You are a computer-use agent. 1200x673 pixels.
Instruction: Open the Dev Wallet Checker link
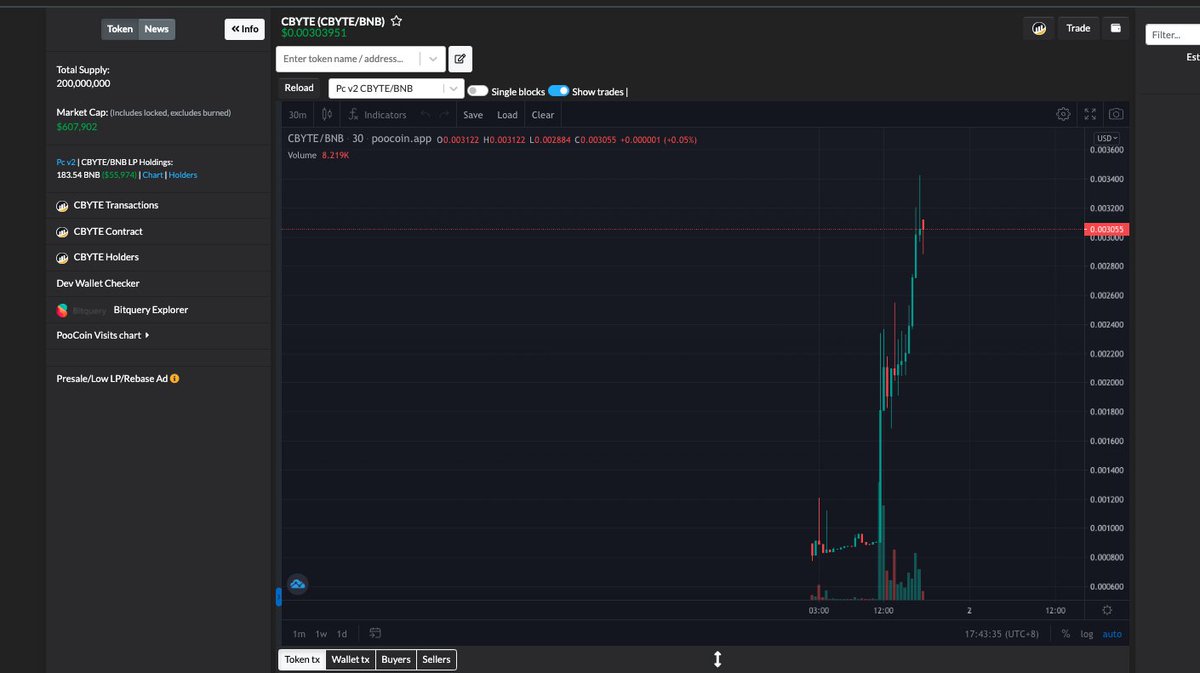pyautogui.click(x=98, y=284)
